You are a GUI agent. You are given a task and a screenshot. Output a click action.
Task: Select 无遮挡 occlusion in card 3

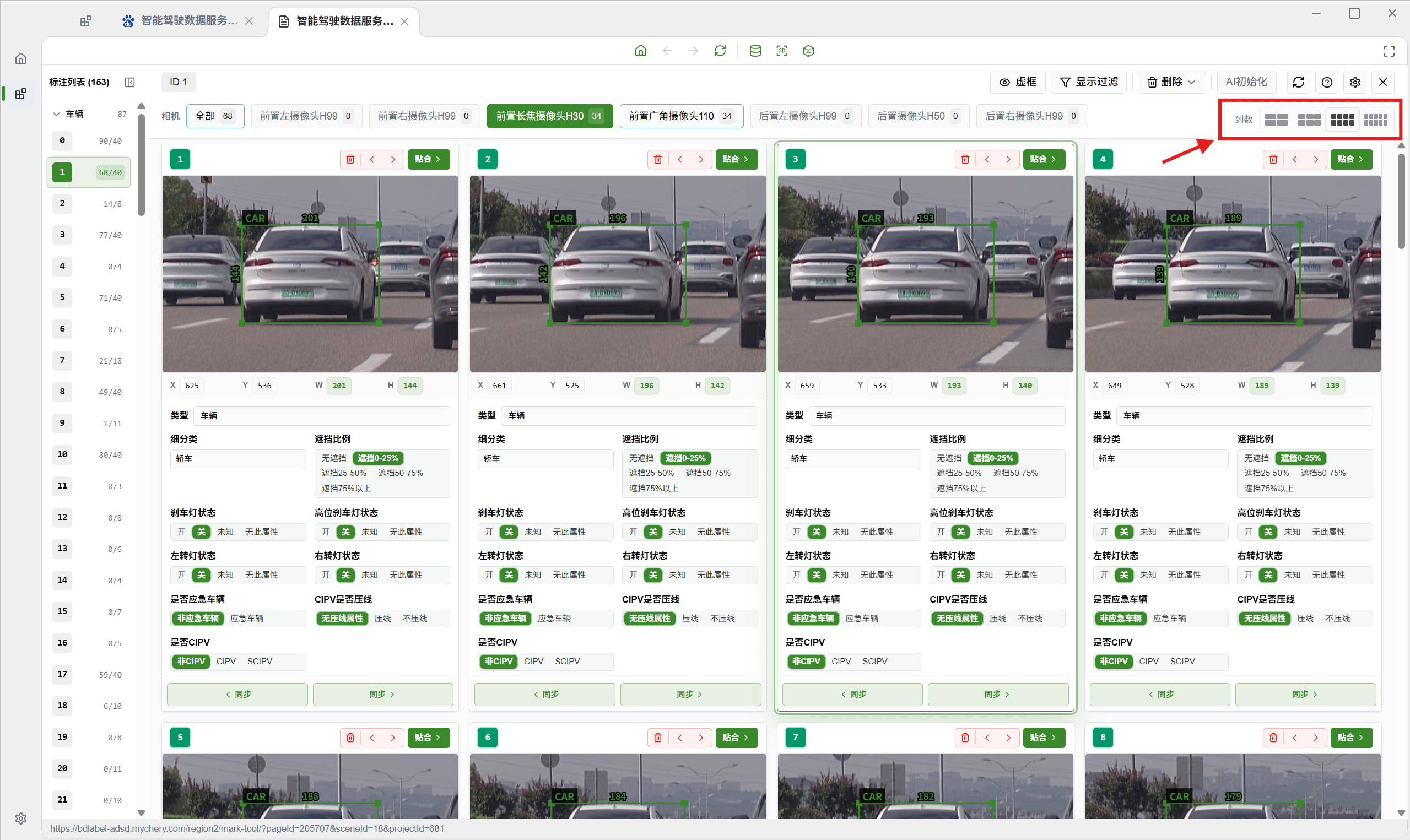(949, 458)
